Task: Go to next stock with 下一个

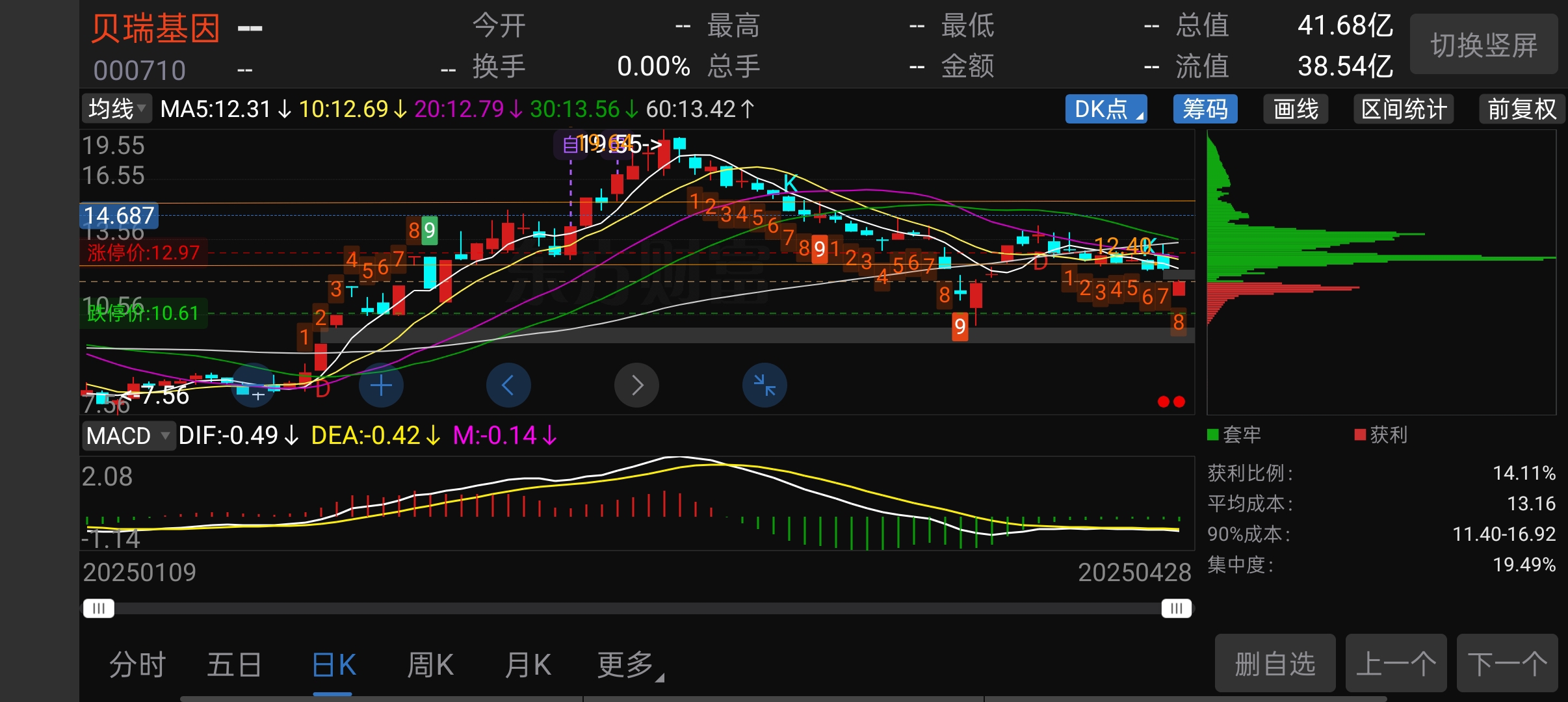Action: 1507,663
